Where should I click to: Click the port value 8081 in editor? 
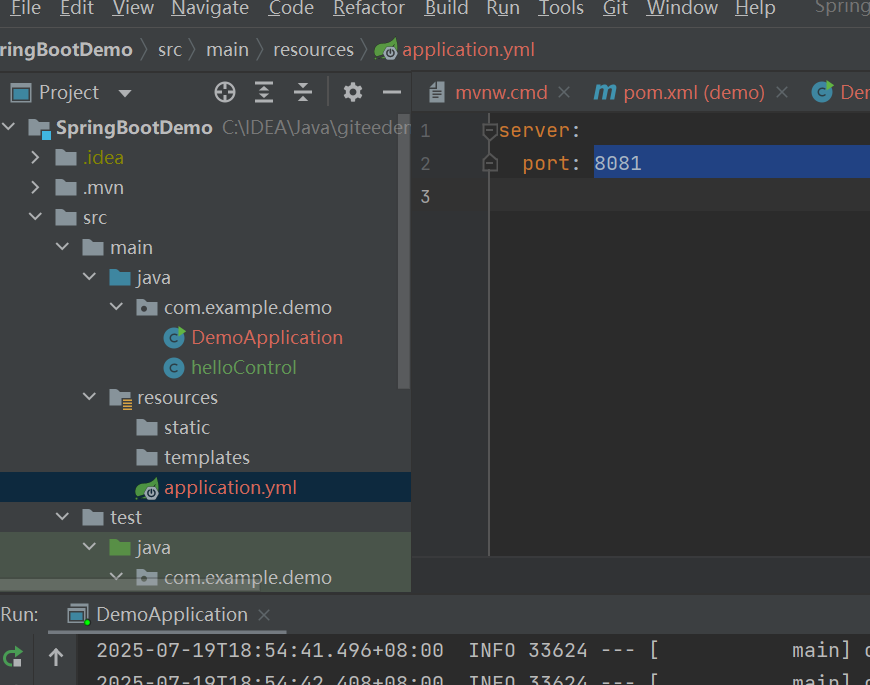coord(618,163)
